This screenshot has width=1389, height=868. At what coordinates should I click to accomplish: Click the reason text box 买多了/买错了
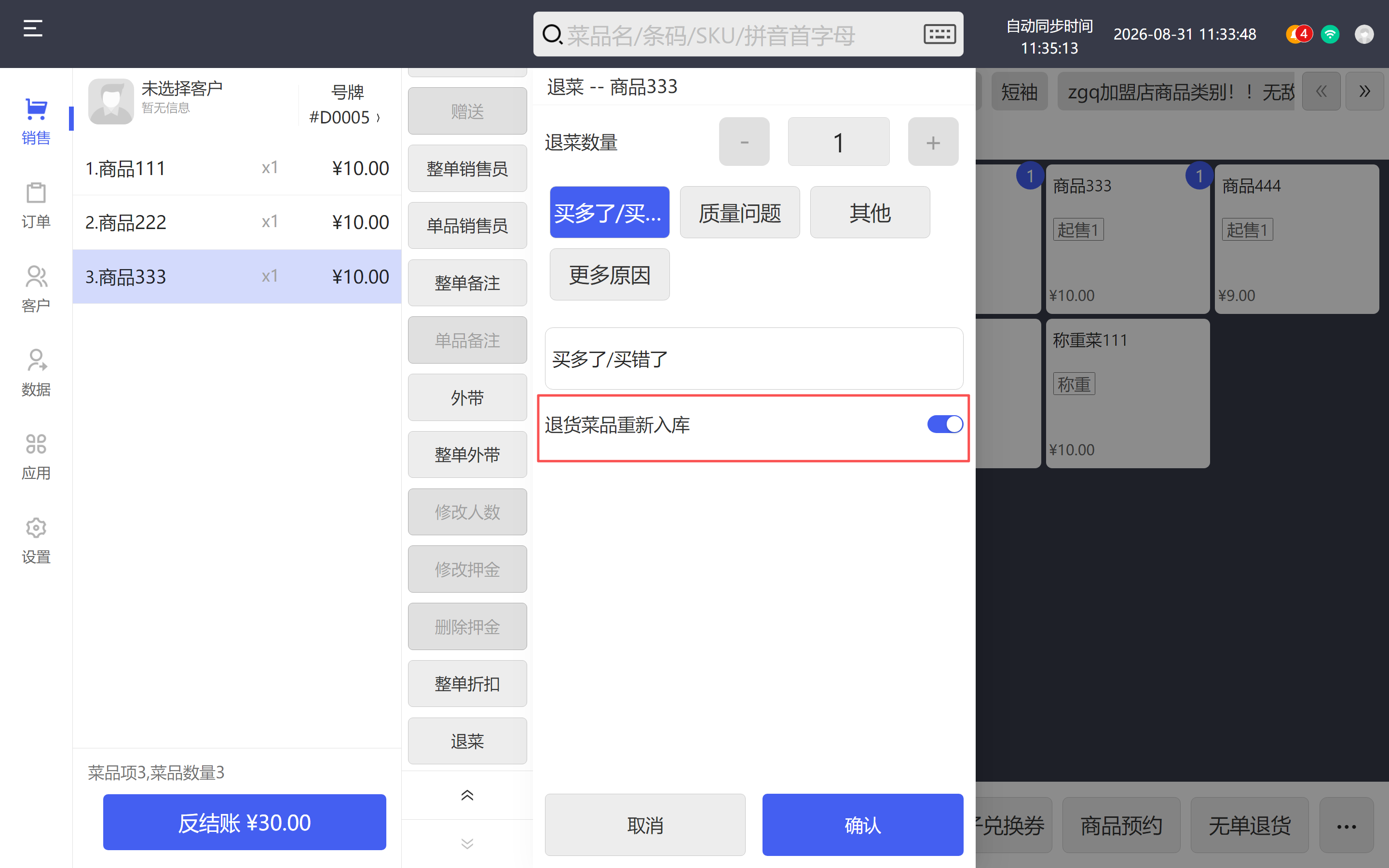coord(754,359)
